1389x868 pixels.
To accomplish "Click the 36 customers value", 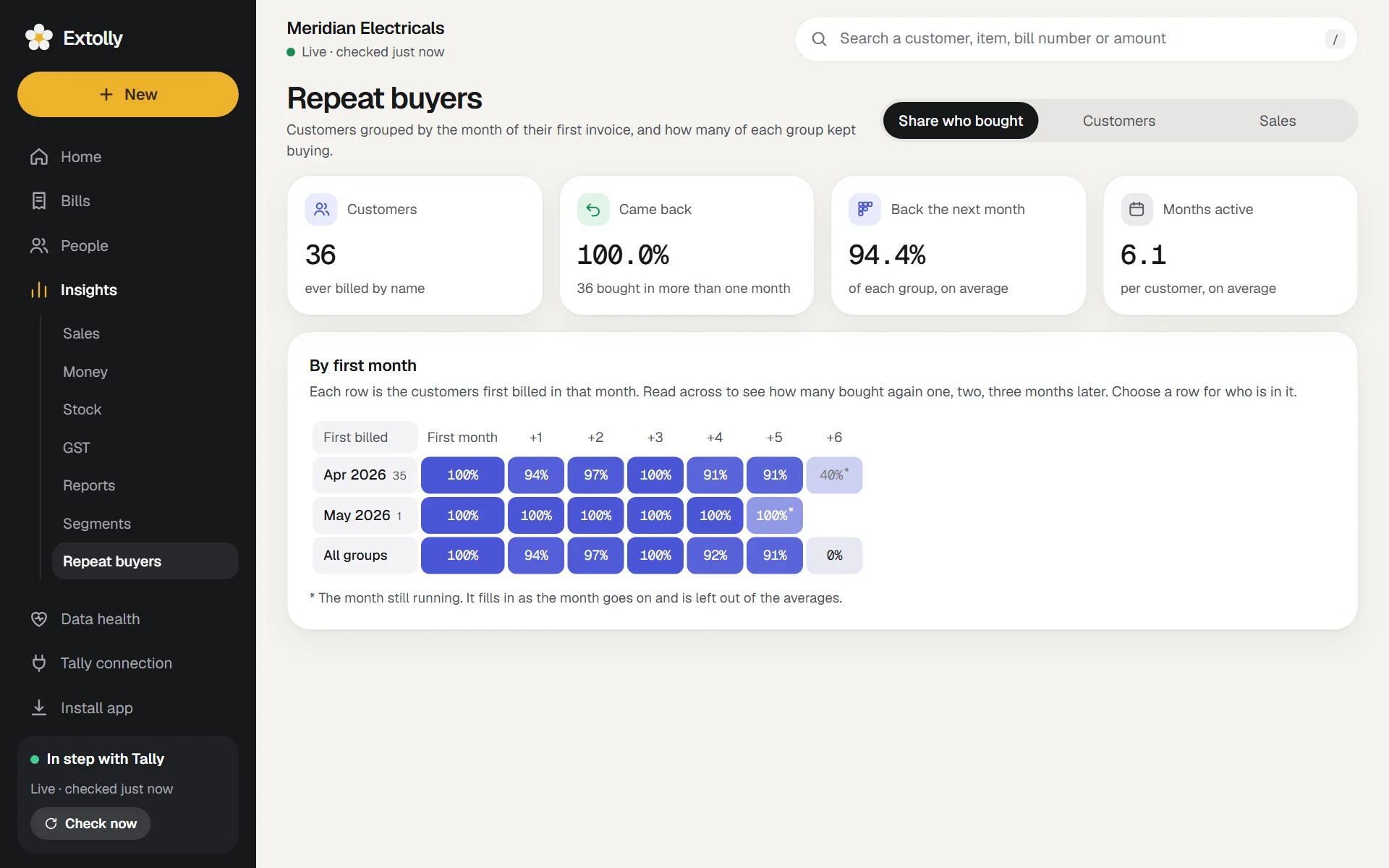I will click(x=320, y=255).
